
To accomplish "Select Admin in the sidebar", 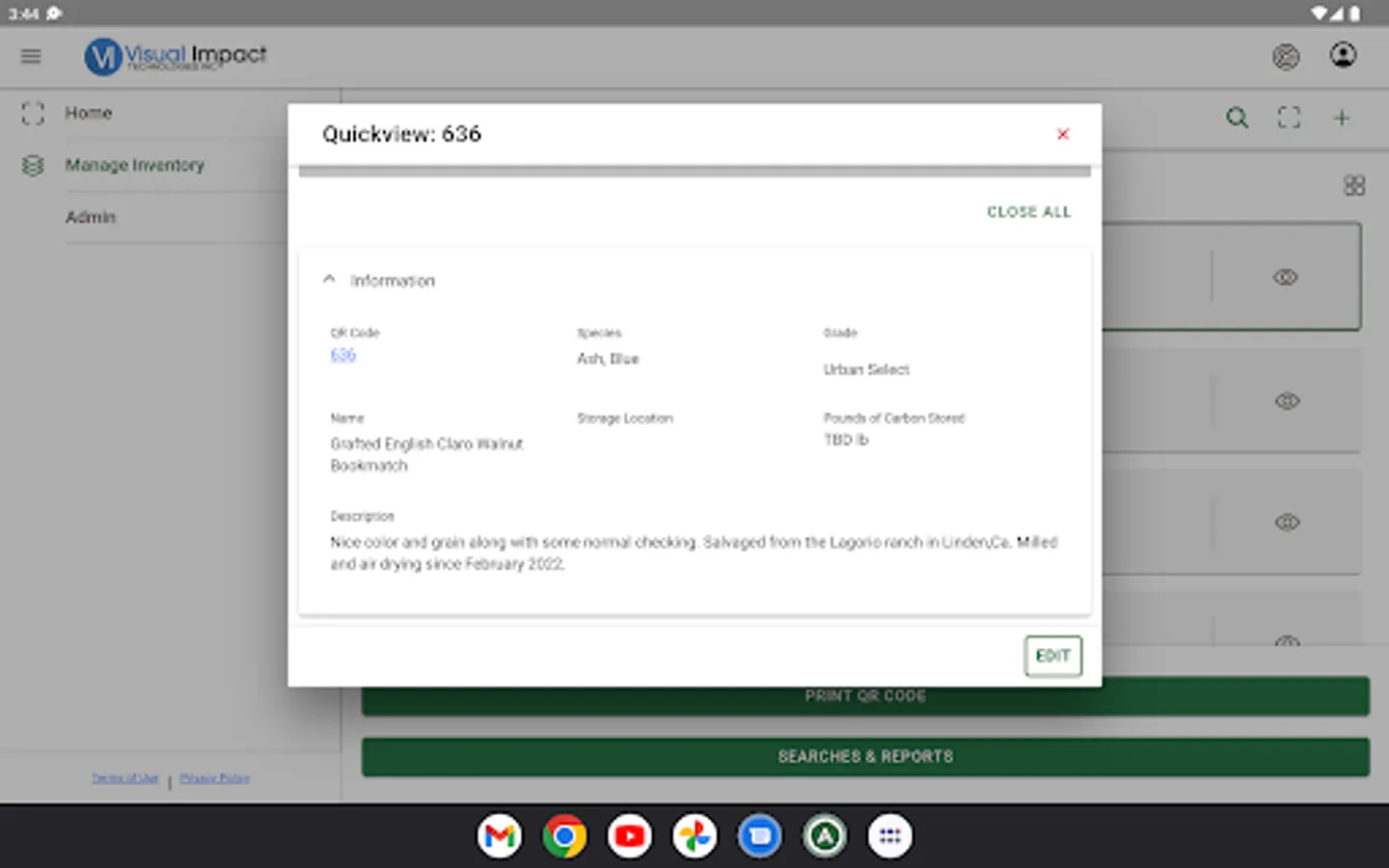I will click(x=91, y=217).
